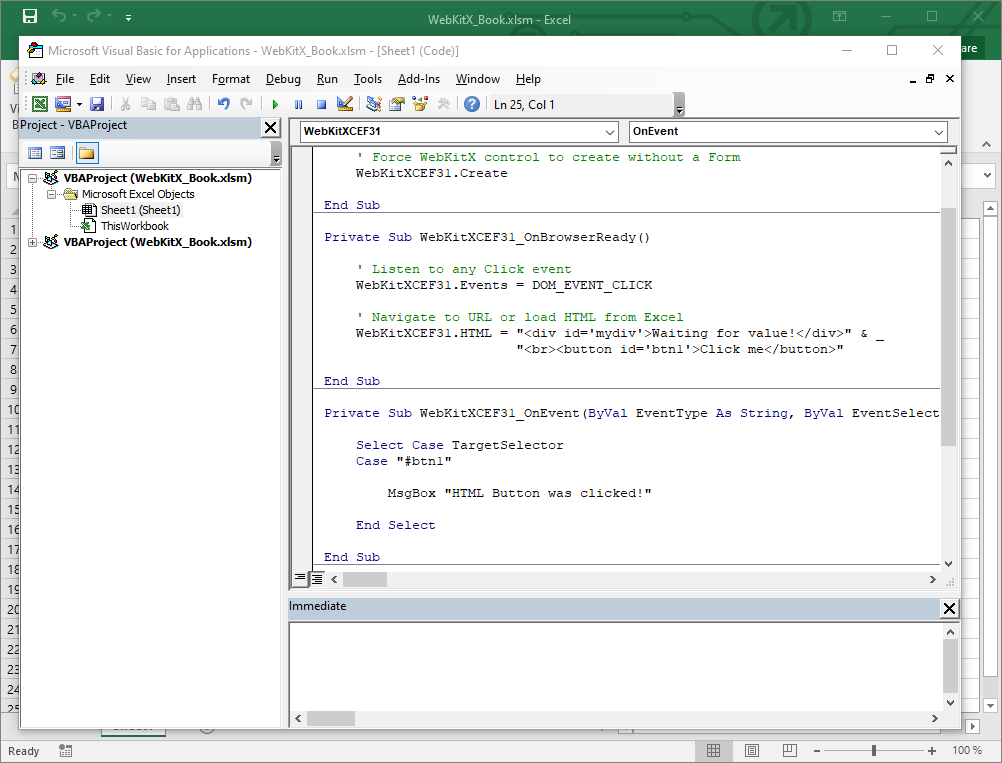This screenshot has width=1002, height=763.
Task: Restore the code window with inner restore button
Action: click(x=930, y=79)
